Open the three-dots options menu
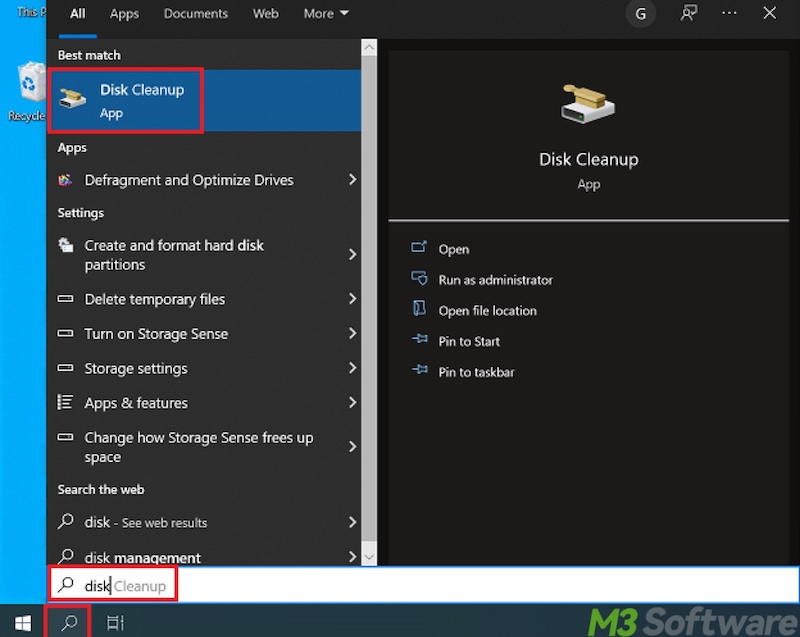The image size is (800, 637). [x=729, y=13]
